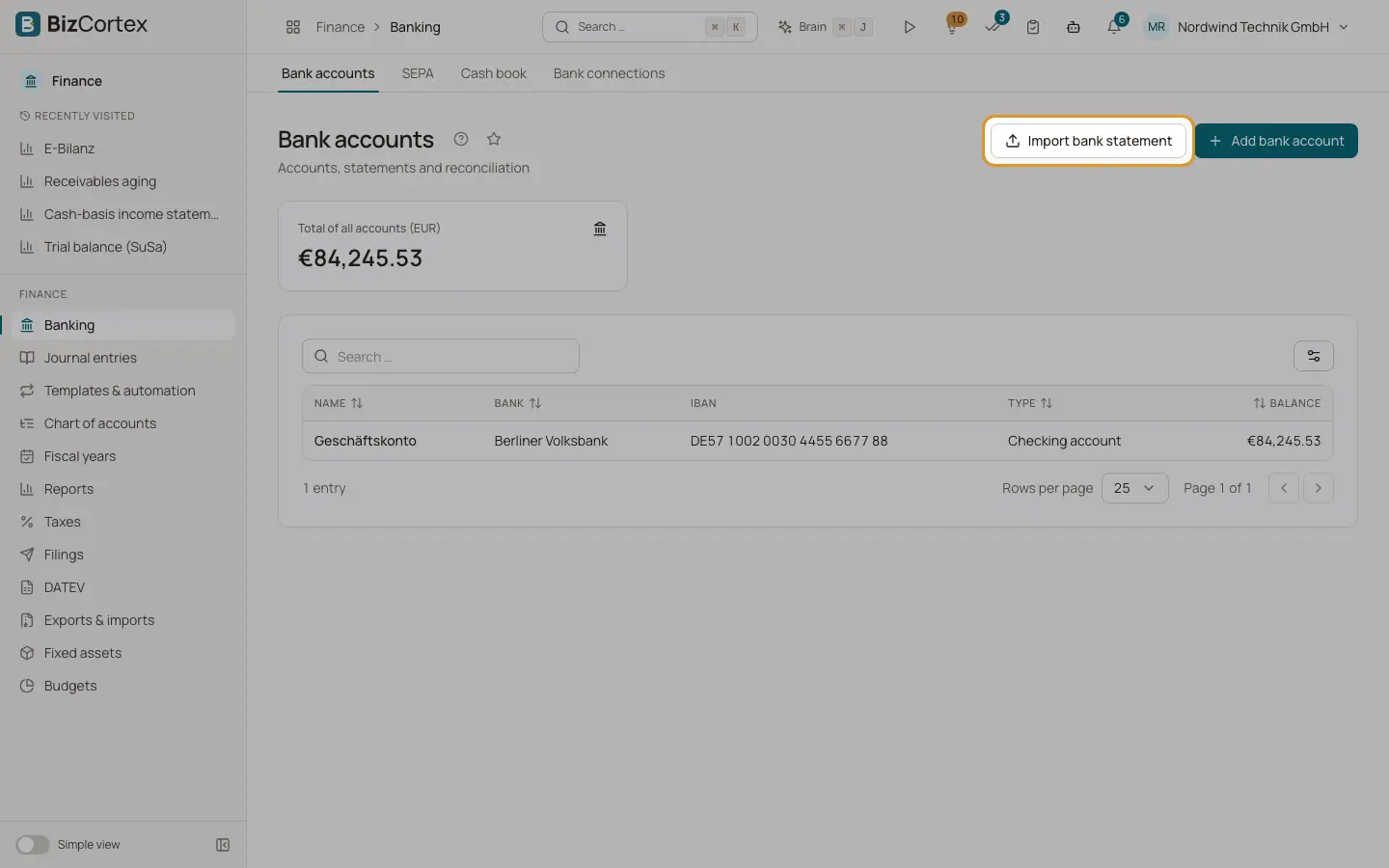Star the Bank accounts page as favorite
Viewport: 1389px width, 868px height.
coord(494,139)
